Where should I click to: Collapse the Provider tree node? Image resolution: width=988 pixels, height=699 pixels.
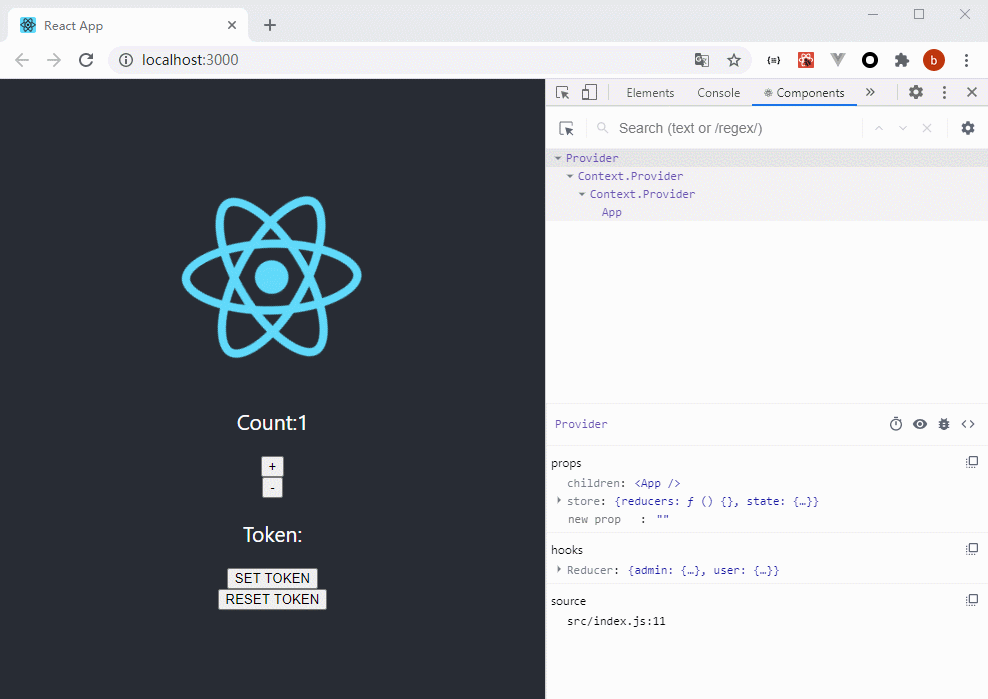558,158
